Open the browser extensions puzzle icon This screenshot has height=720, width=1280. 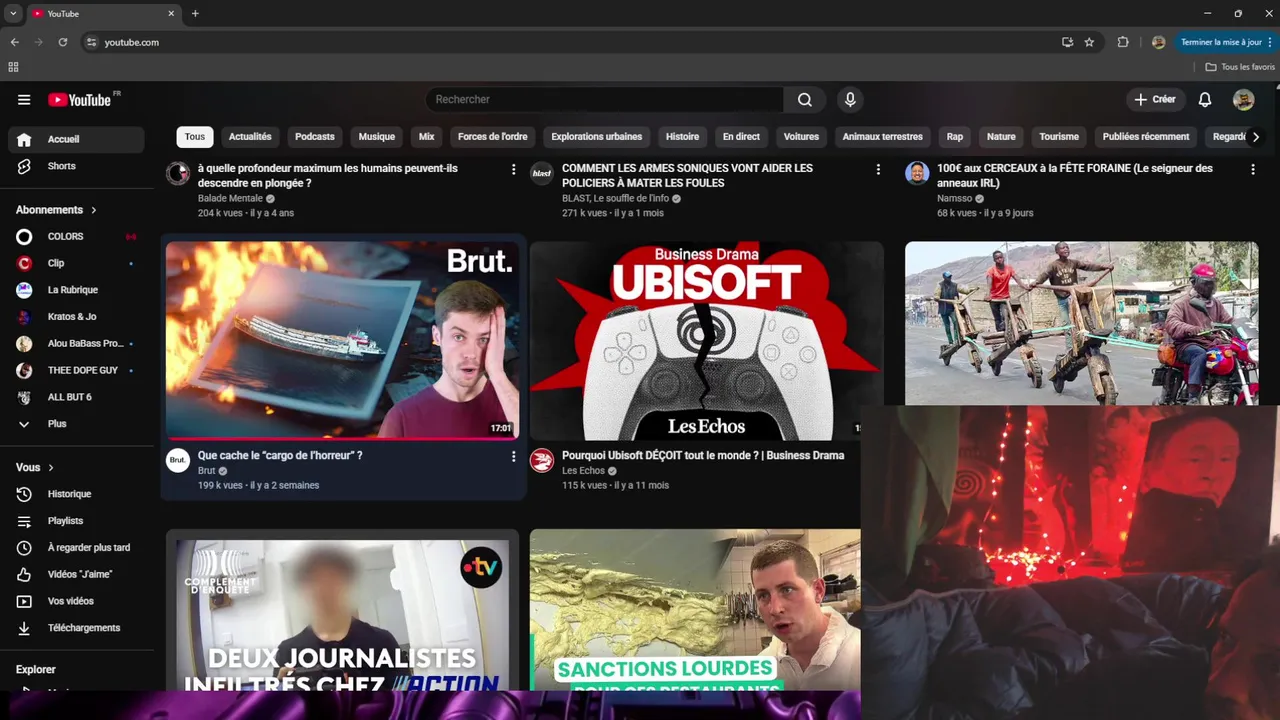coord(1123,42)
